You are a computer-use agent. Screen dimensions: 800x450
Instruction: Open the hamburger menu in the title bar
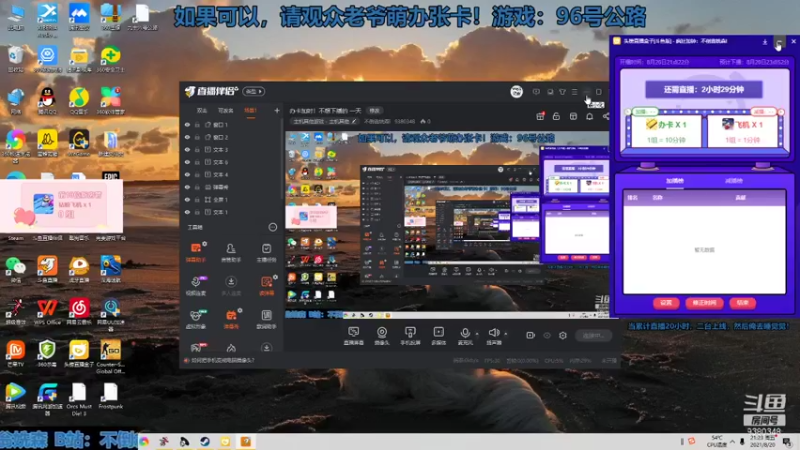574,92
